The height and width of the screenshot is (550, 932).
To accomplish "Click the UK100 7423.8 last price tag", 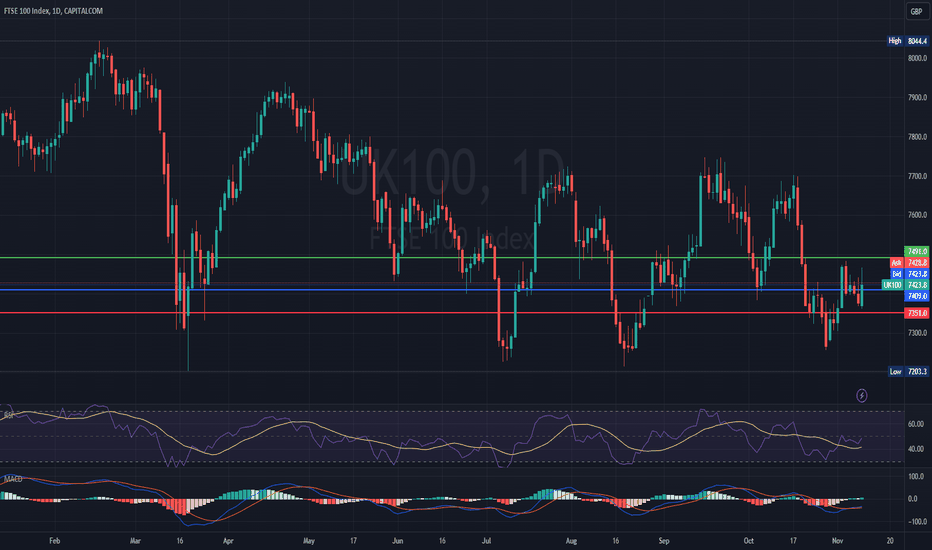I will [x=905, y=285].
